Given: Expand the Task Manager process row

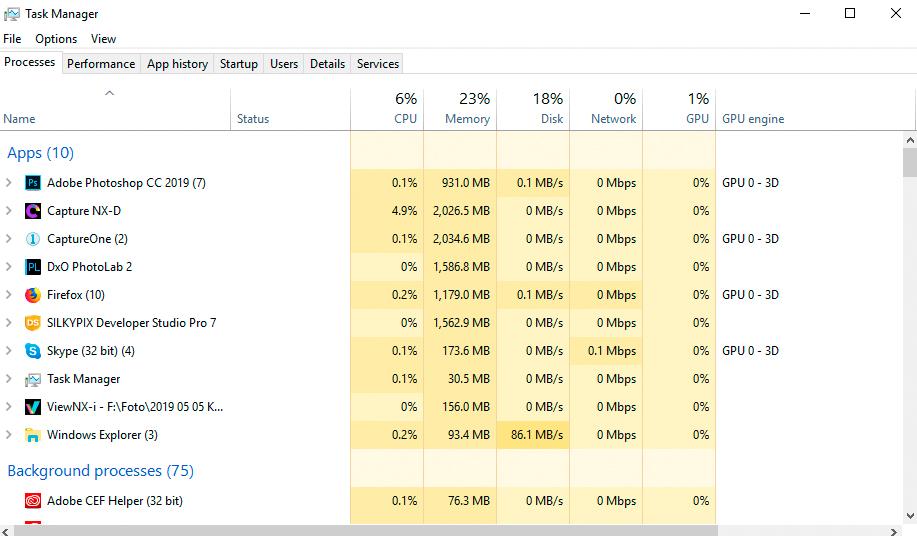Looking at the screenshot, I should pyautogui.click(x=9, y=379).
